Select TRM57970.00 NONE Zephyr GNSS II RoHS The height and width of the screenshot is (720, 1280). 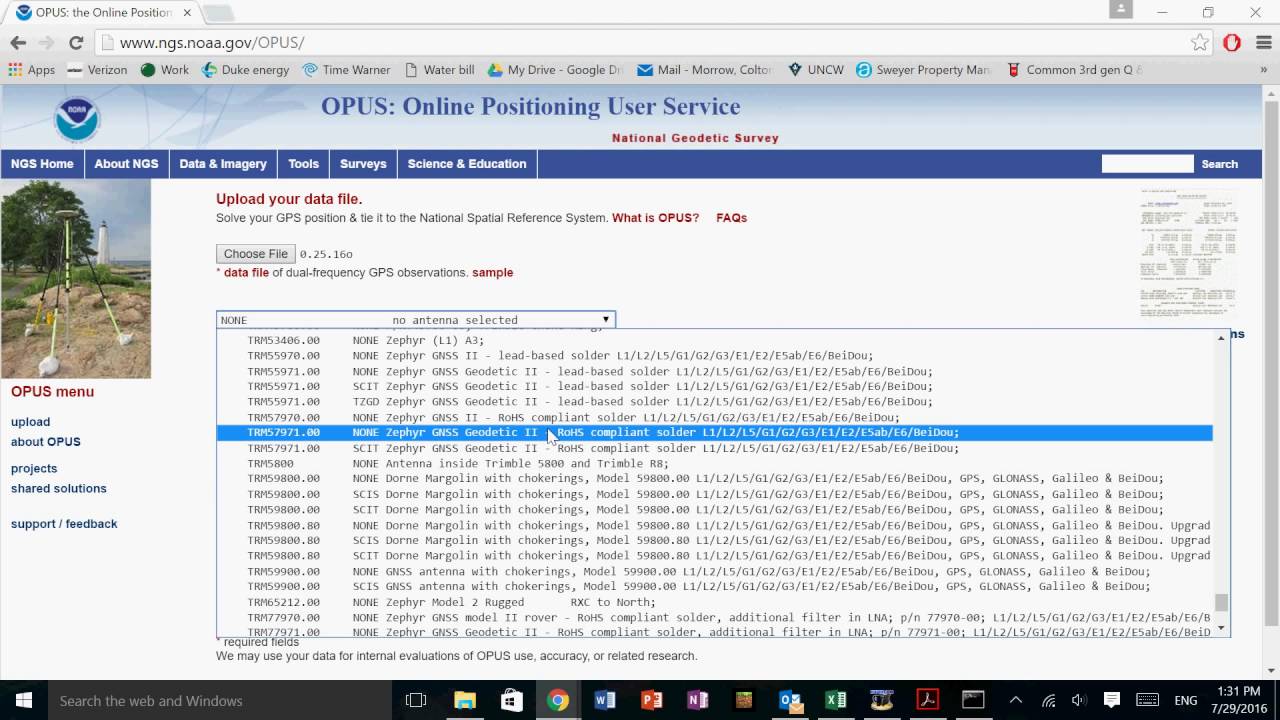click(715, 417)
